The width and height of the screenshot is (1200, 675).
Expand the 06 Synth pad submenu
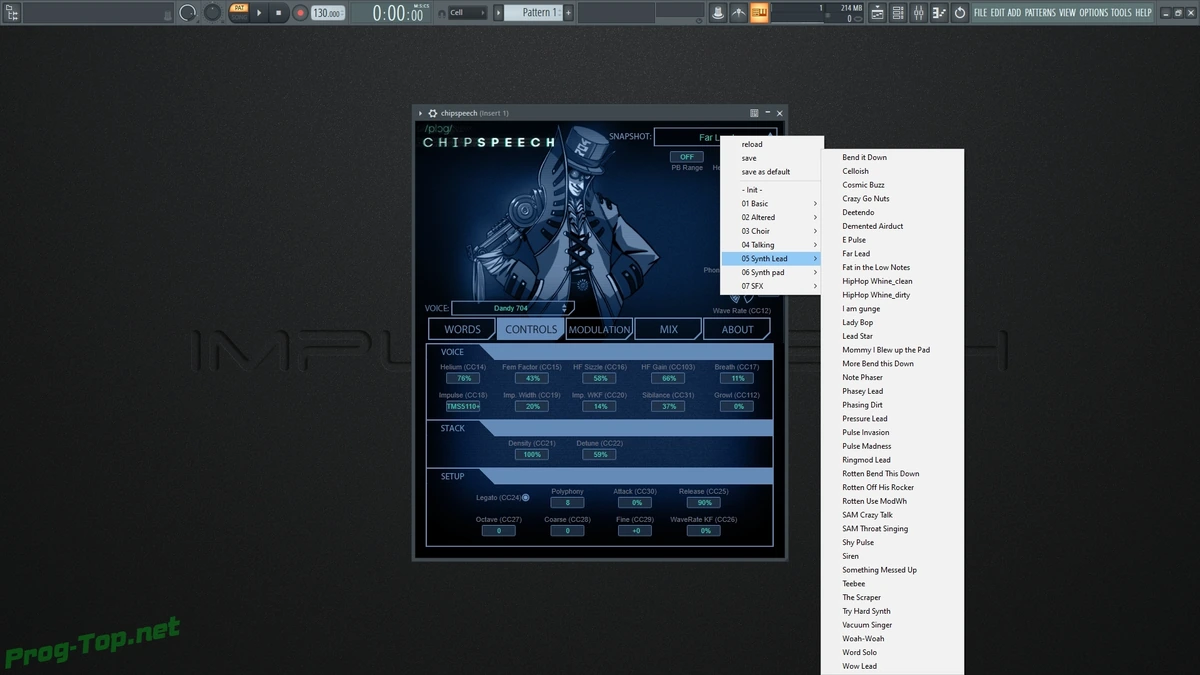point(772,272)
